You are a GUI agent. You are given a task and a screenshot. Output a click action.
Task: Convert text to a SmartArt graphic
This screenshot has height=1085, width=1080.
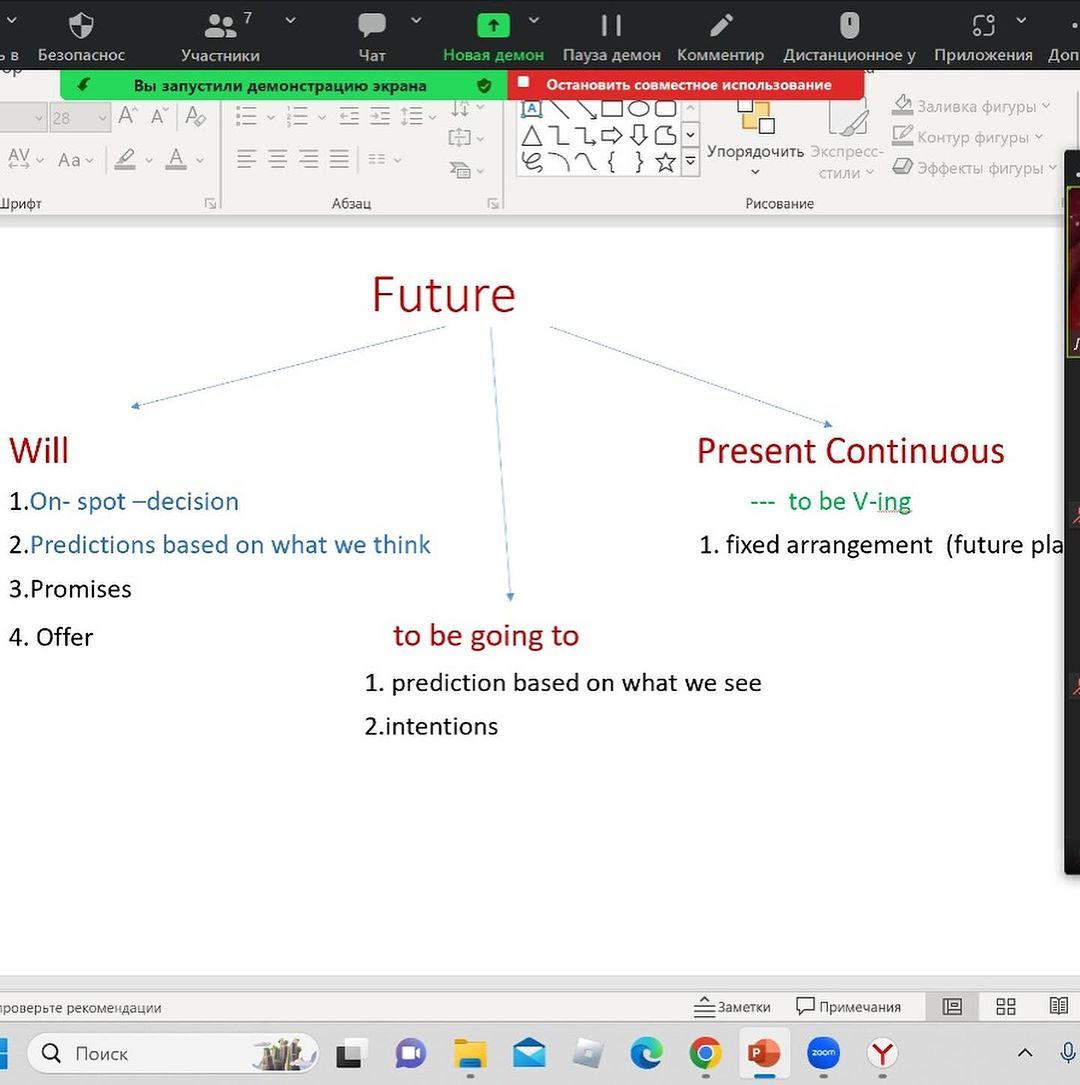coord(466,169)
